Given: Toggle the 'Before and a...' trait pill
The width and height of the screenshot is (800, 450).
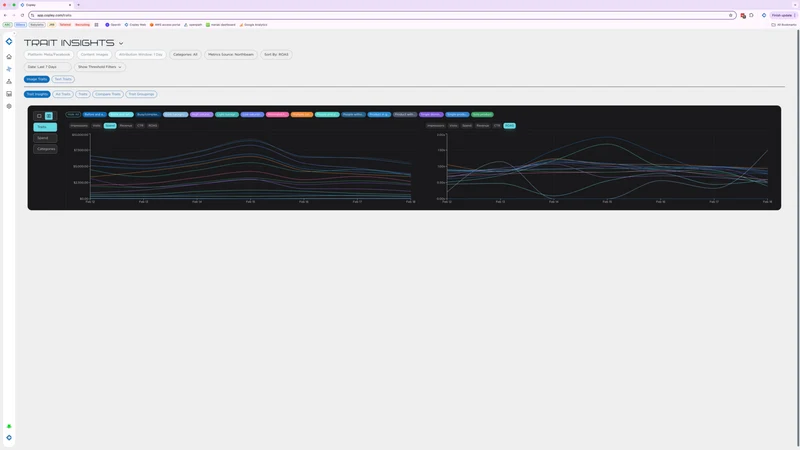Looking at the screenshot, I should point(94,115).
